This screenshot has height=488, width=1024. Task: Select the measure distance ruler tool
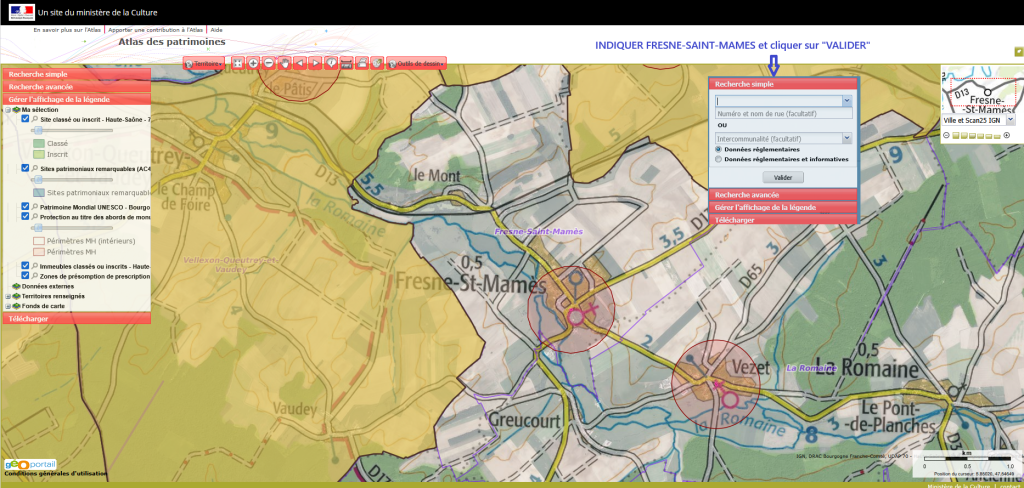coord(346,63)
